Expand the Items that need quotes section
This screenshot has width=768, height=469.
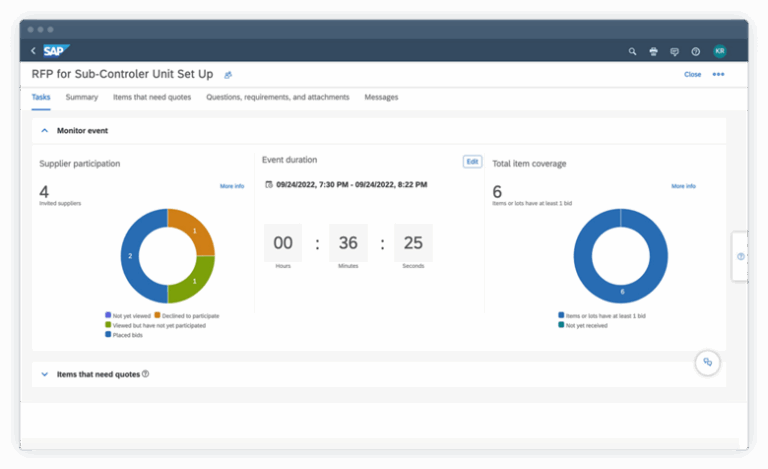click(x=44, y=374)
